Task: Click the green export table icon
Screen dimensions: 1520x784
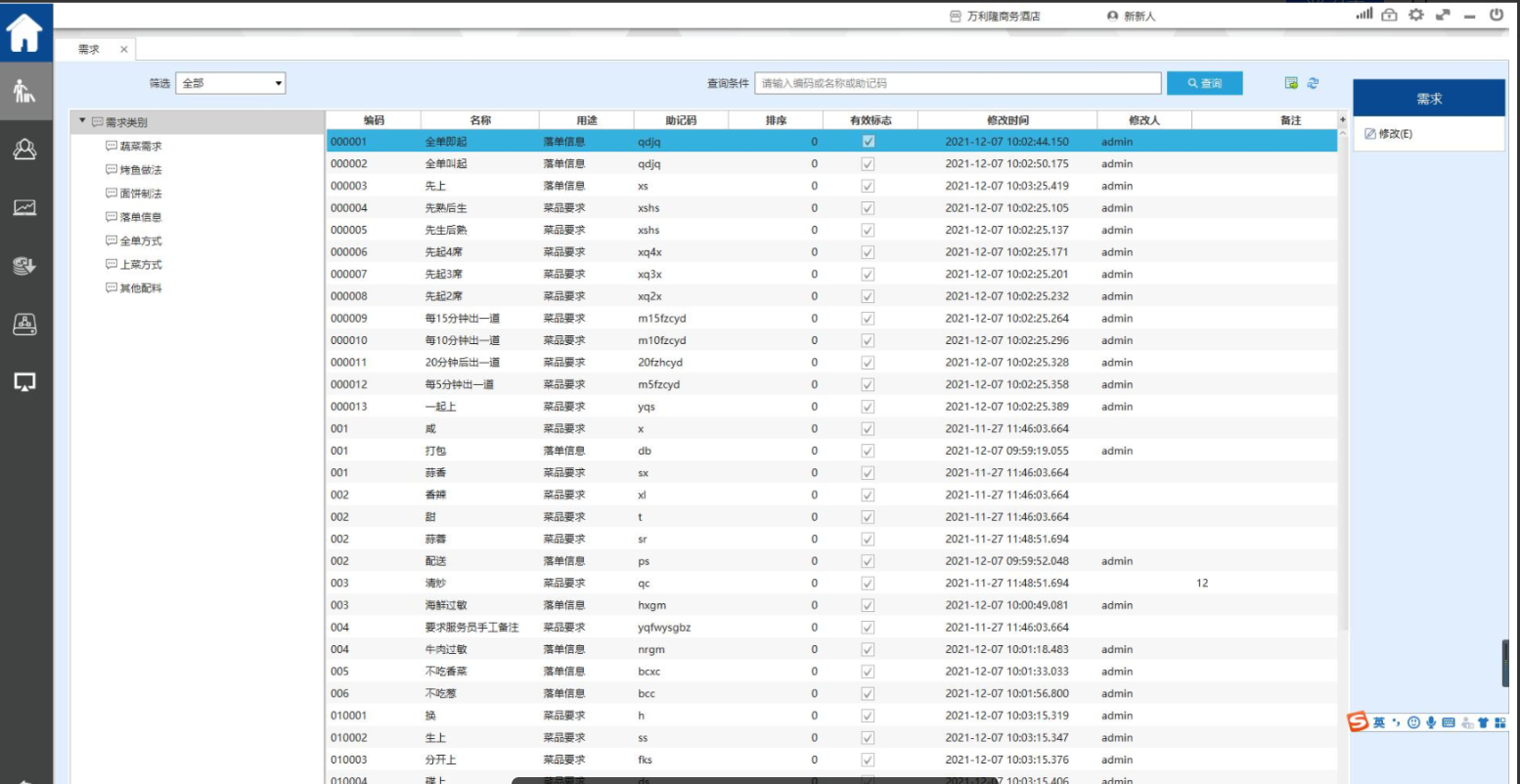Action: tap(1291, 83)
